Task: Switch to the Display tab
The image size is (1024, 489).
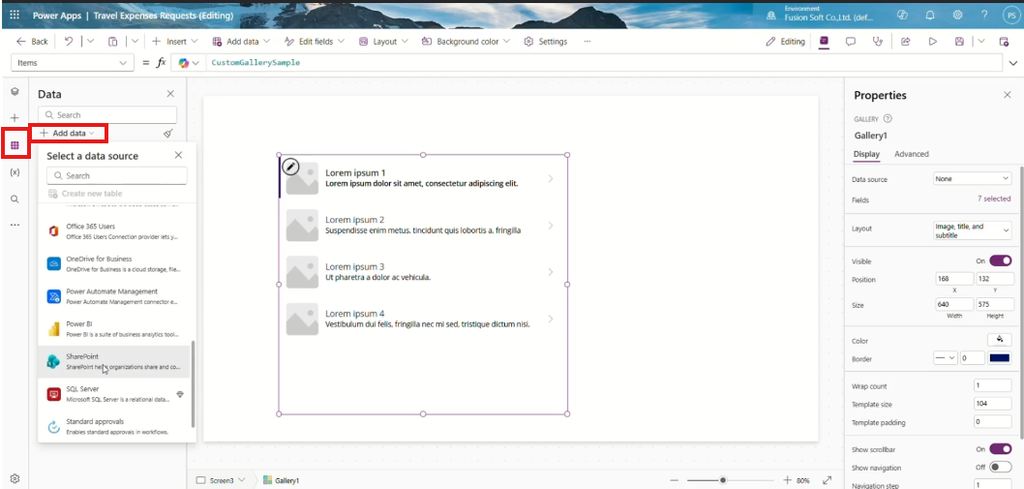Action: coord(867,154)
